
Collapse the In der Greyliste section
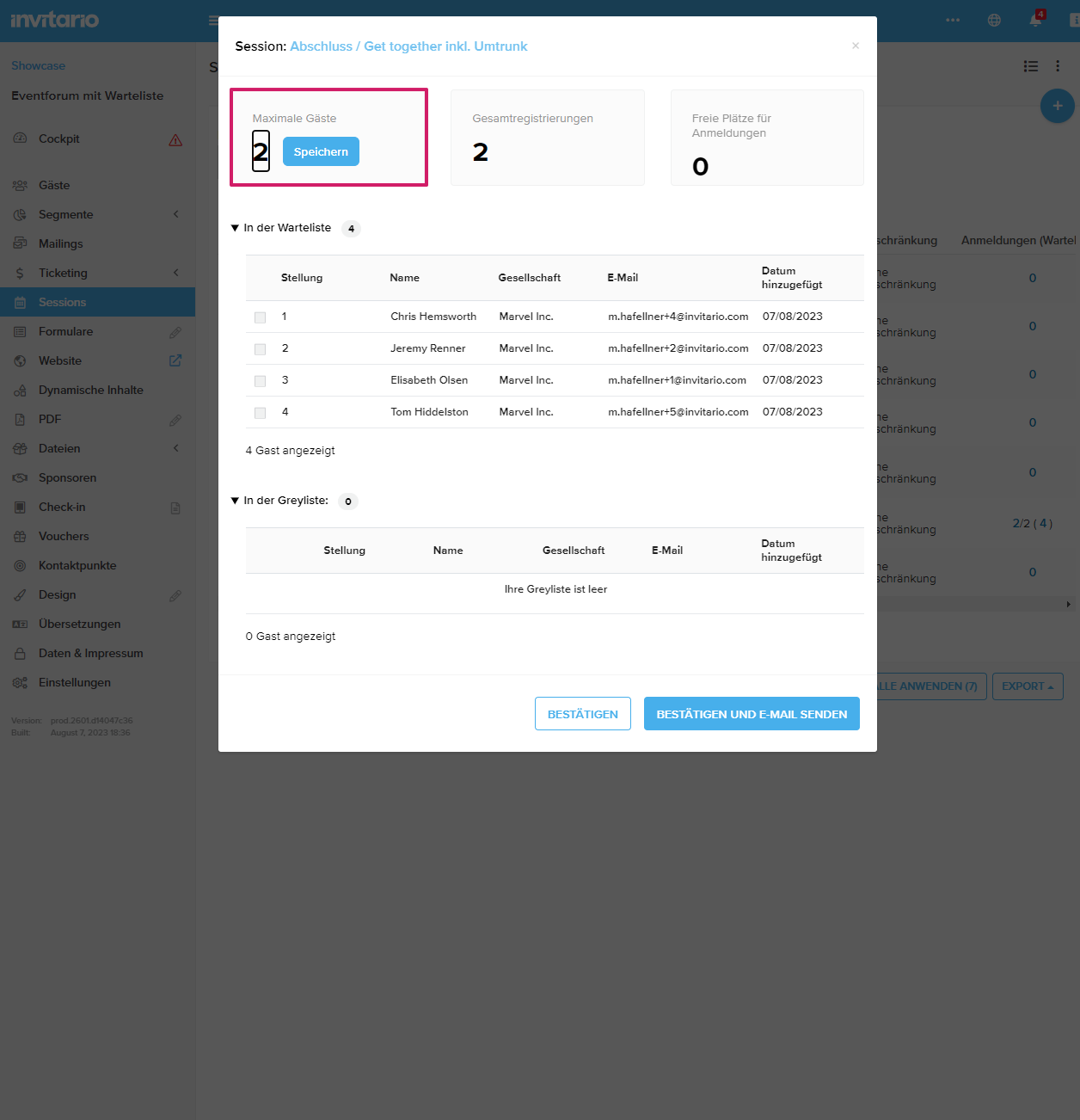235,501
